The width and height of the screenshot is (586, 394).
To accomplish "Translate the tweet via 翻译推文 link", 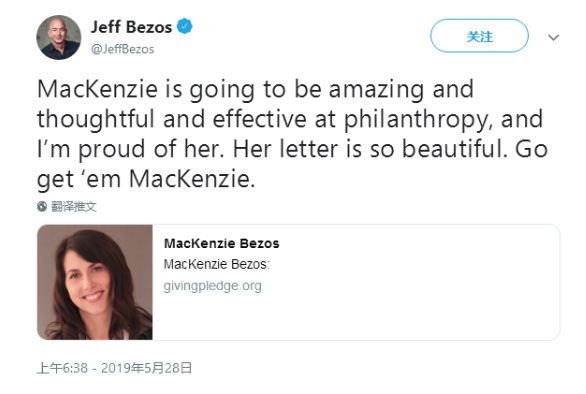I will point(74,206).
